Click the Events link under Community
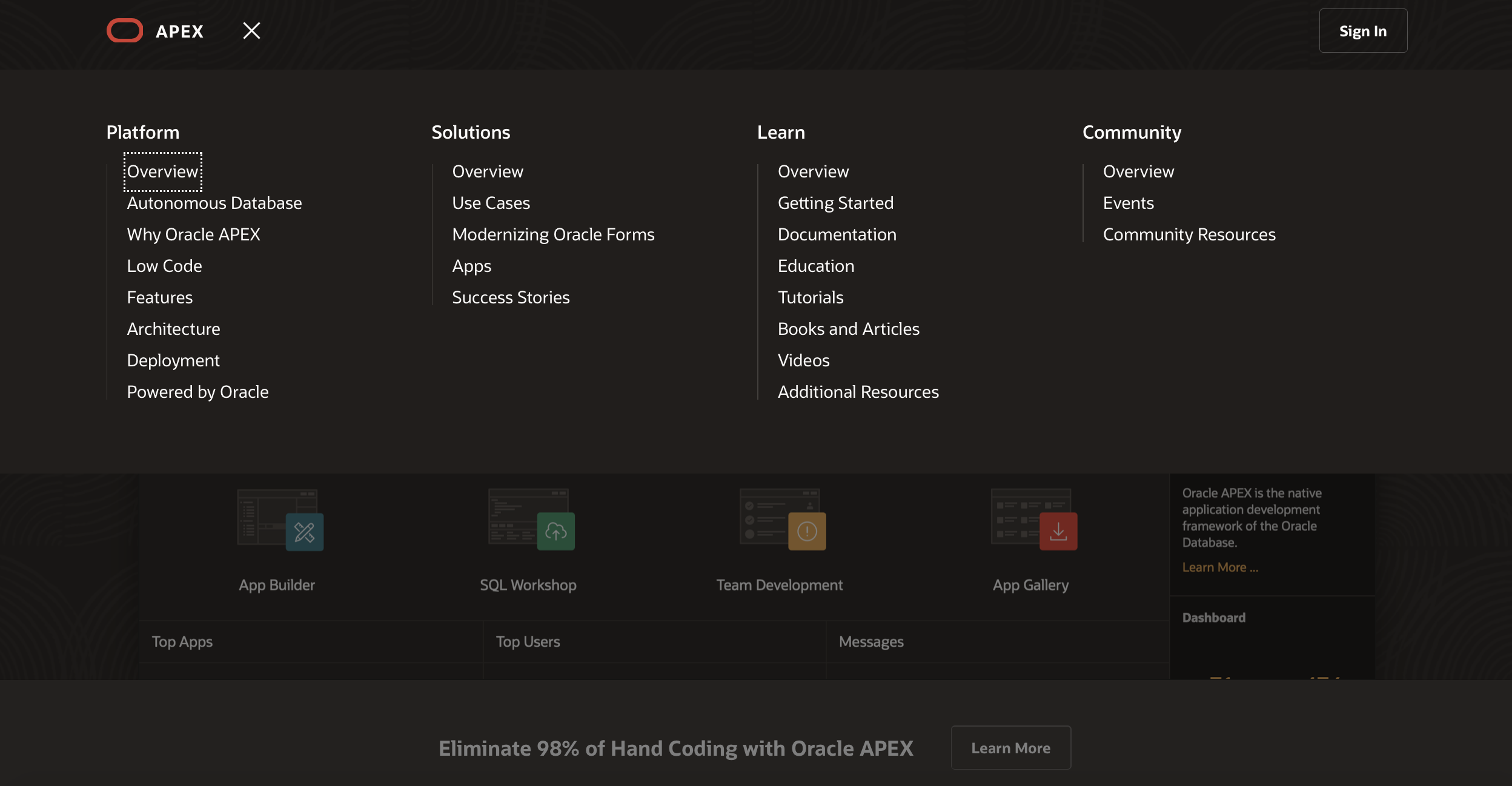This screenshot has width=1512, height=786. click(x=1128, y=203)
